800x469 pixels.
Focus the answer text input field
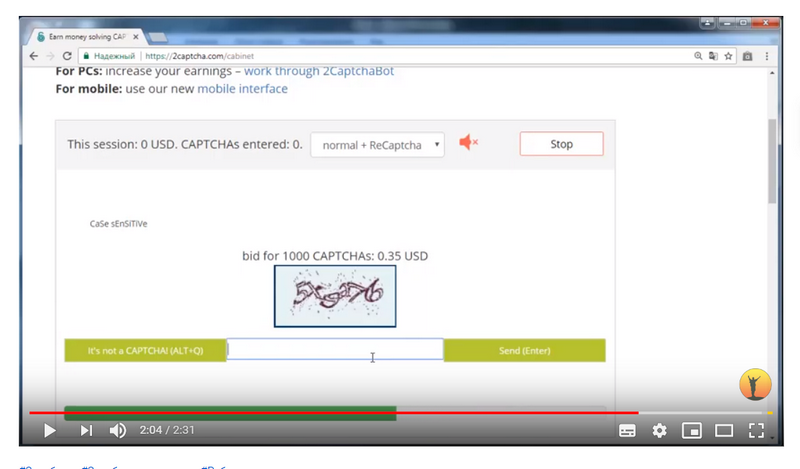[x=334, y=350]
